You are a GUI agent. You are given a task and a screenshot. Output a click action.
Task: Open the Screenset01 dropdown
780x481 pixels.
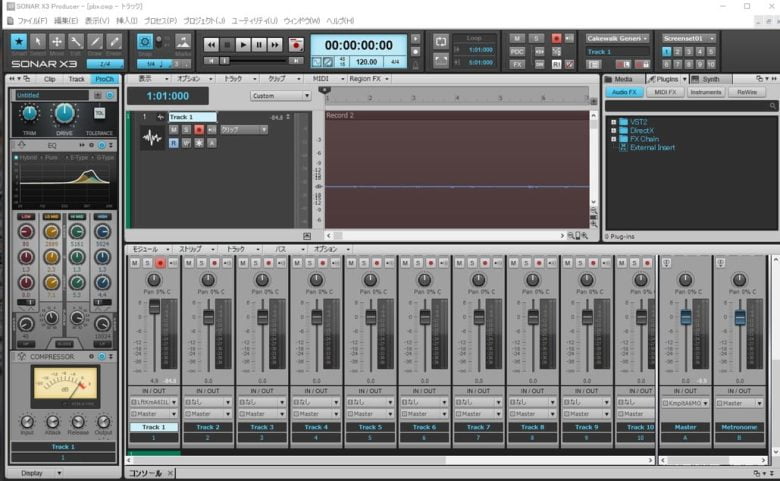click(689, 38)
